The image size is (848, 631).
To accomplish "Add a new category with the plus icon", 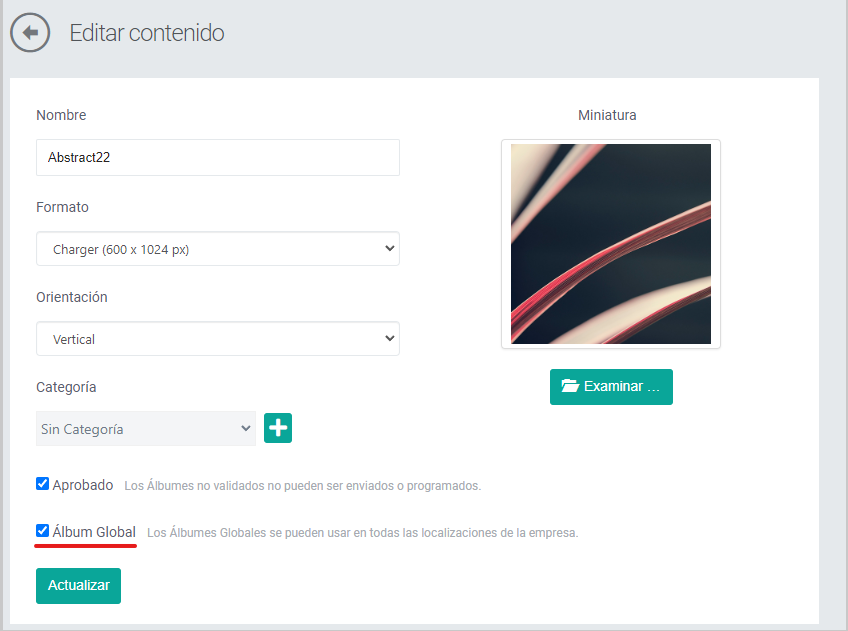I will point(278,428).
